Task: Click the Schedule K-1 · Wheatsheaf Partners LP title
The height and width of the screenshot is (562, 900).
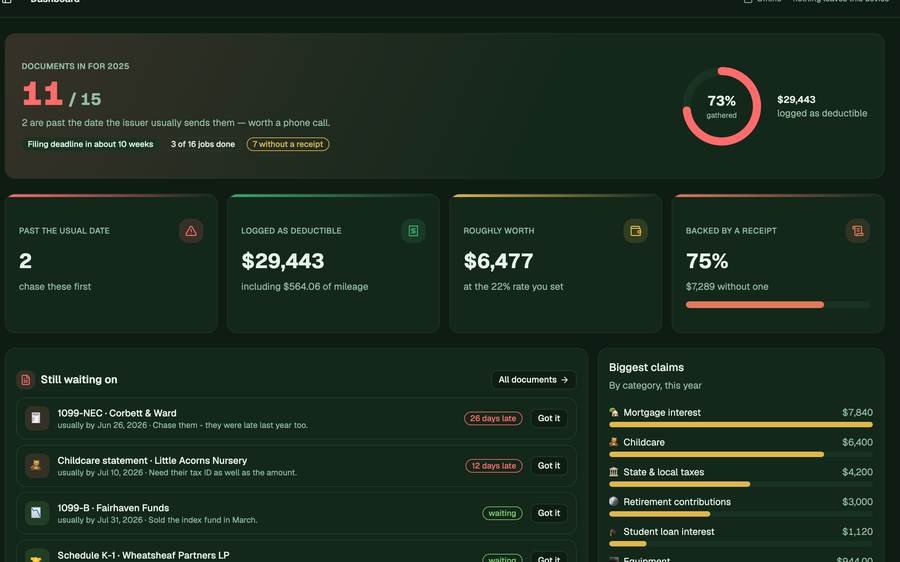Action: click(143, 555)
